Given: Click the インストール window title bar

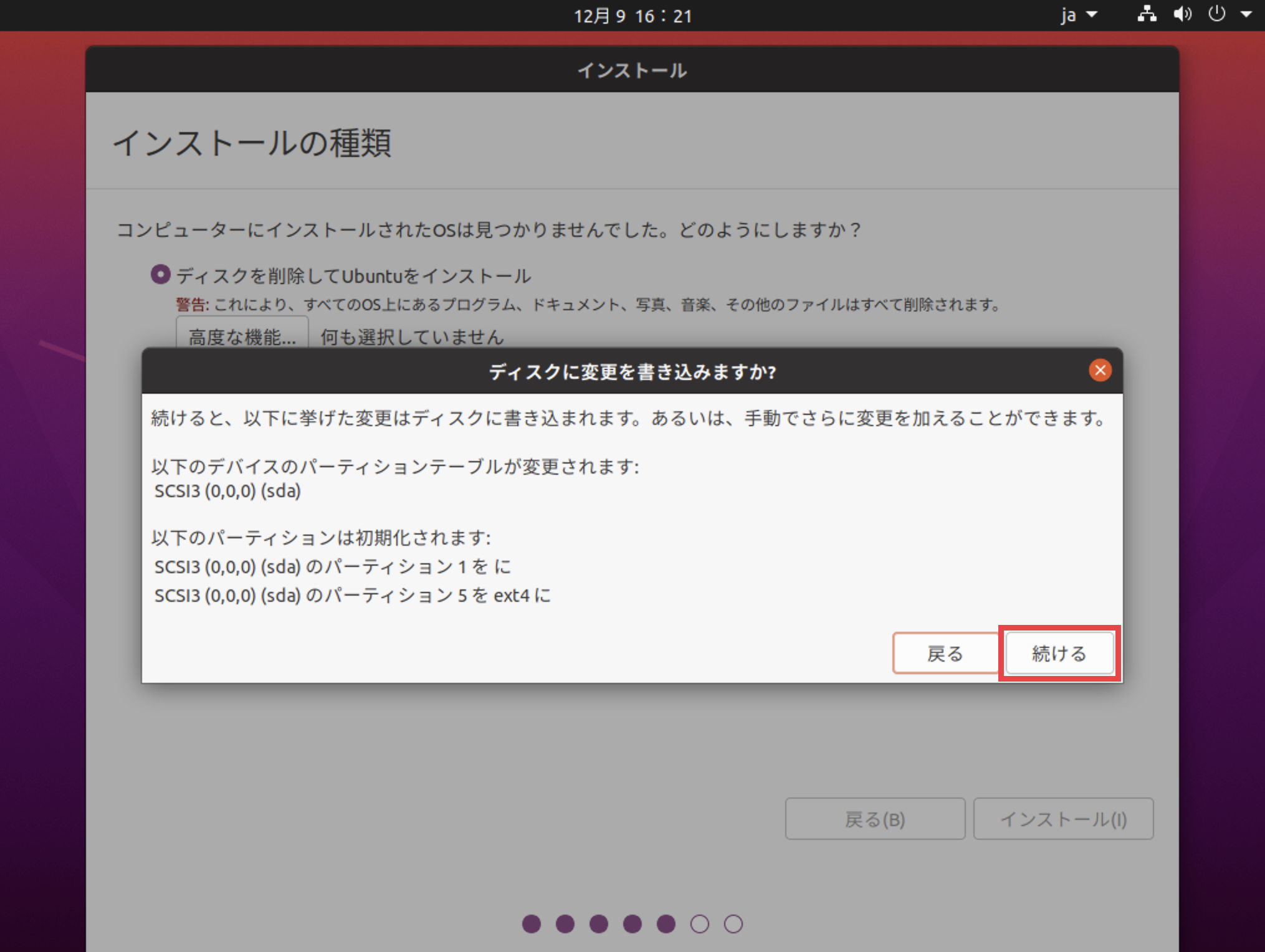Looking at the screenshot, I should point(632,70).
